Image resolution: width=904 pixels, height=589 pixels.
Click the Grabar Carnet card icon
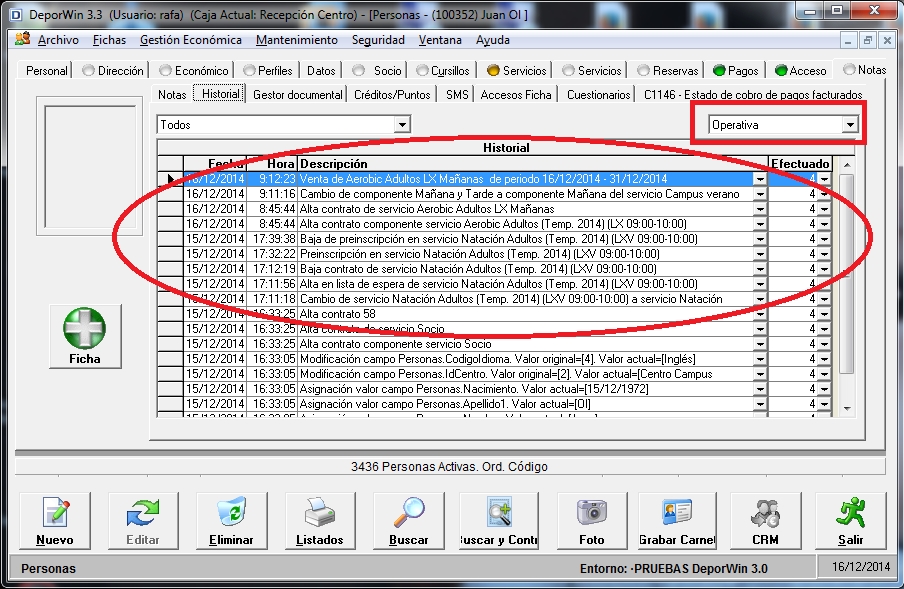pos(677,512)
